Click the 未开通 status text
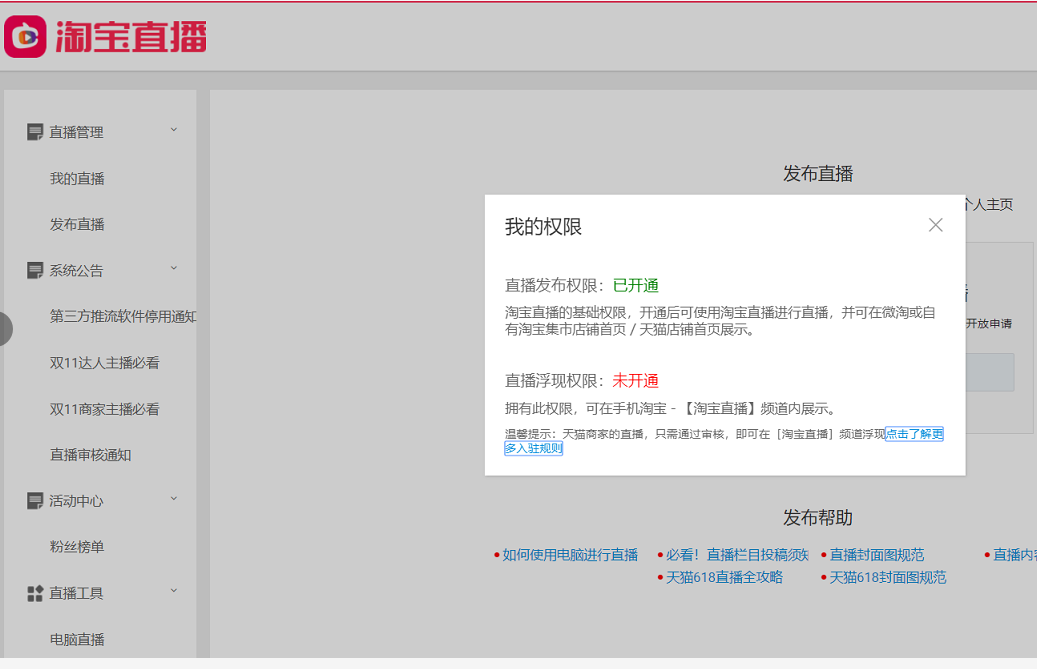Screen dimensions: 1037x669 pos(636,381)
